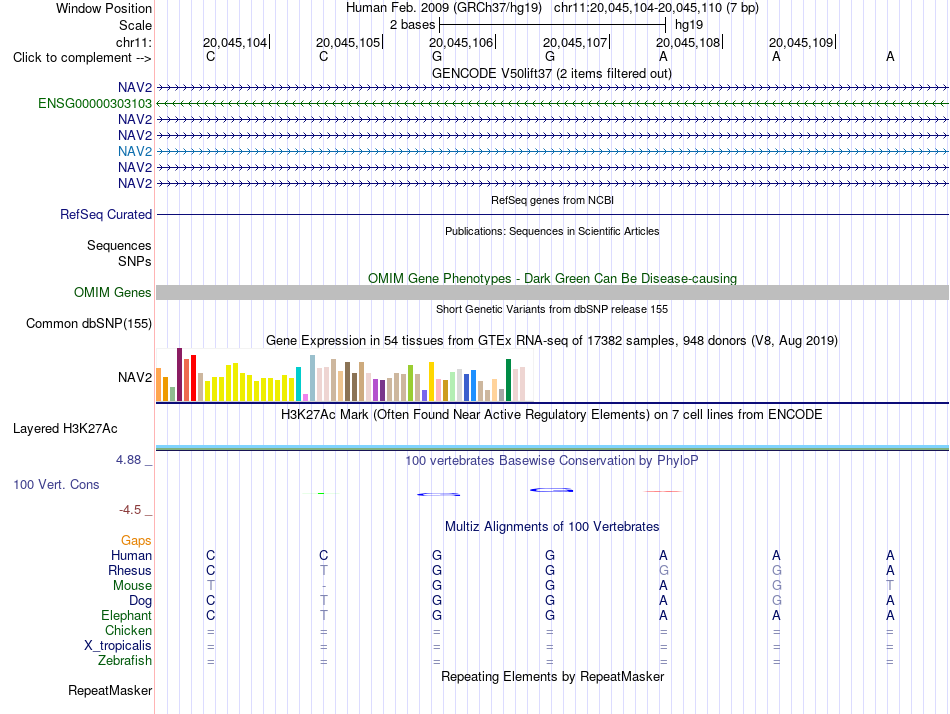
Task: Click the X_tropicalis species label
Action: (x=118, y=646)
